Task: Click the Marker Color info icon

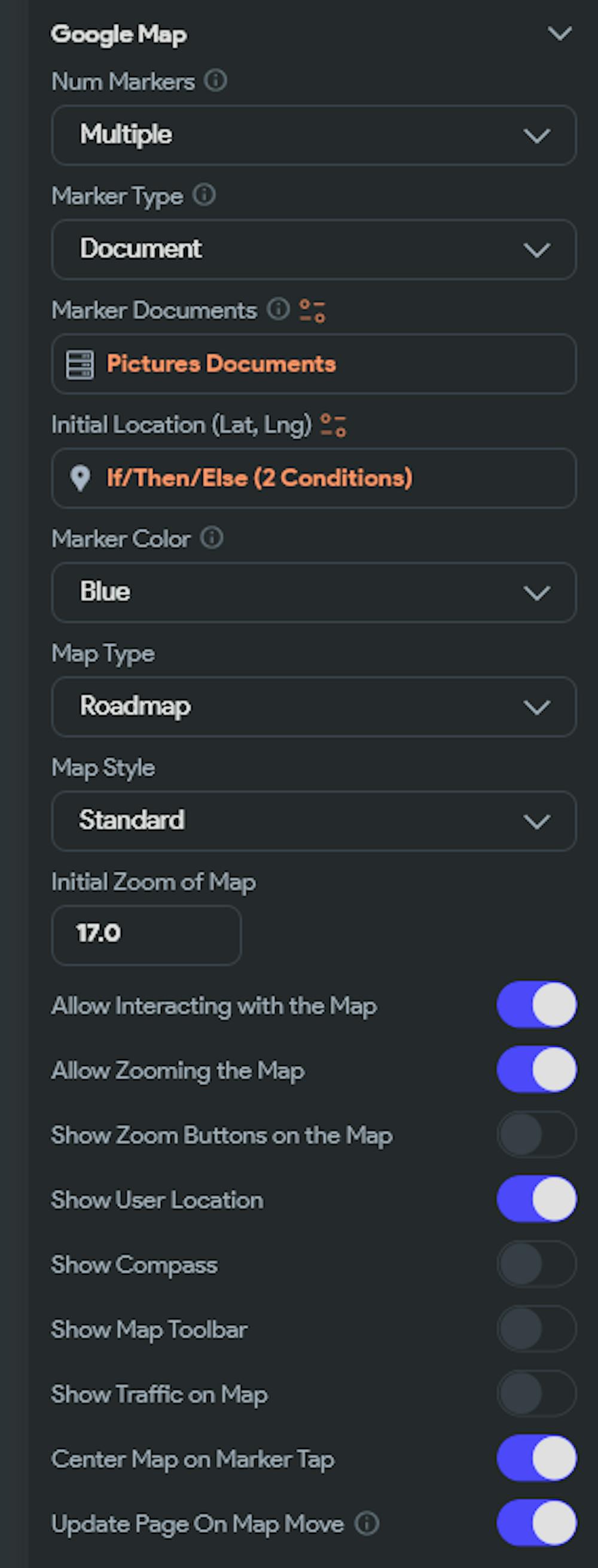Action: (212, 538)
